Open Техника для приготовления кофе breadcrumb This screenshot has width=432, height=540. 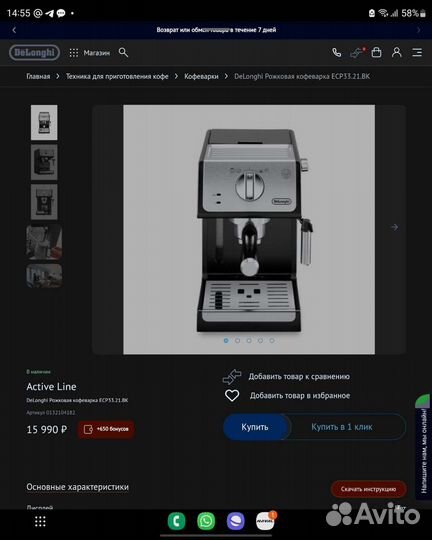point(117,76)
